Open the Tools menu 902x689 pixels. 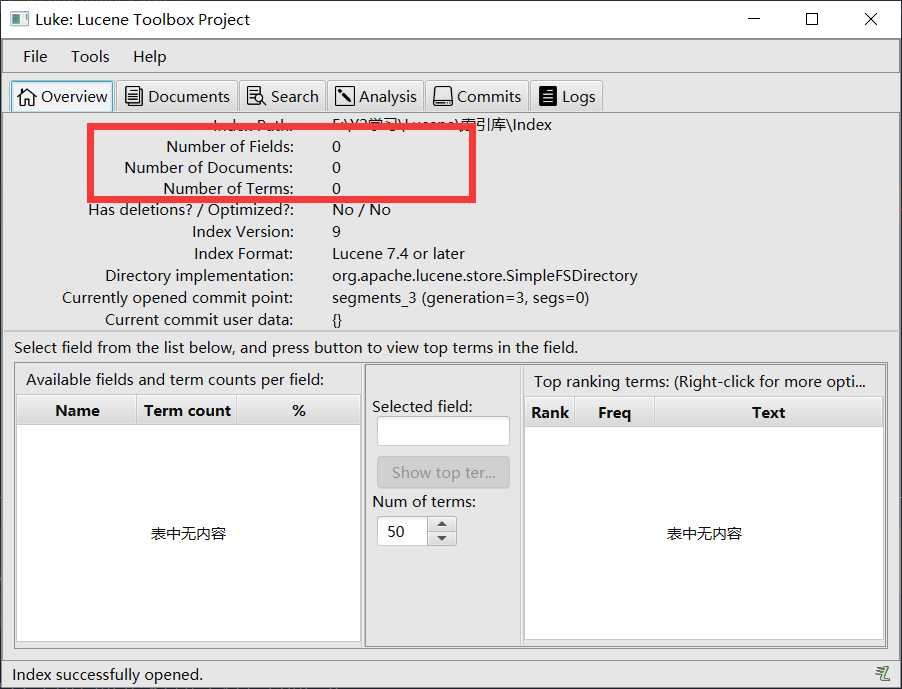(x=90, y=56)
